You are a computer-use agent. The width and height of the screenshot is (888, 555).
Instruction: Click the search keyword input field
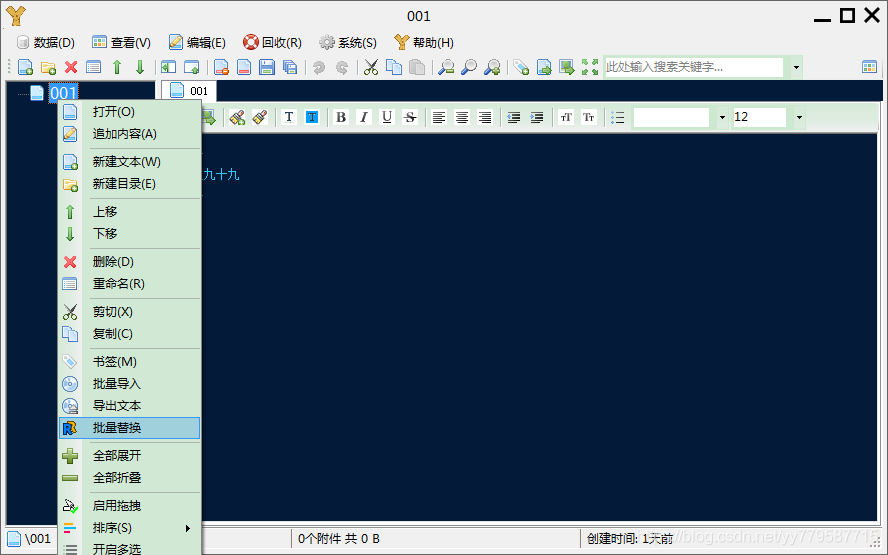point(694,67)
